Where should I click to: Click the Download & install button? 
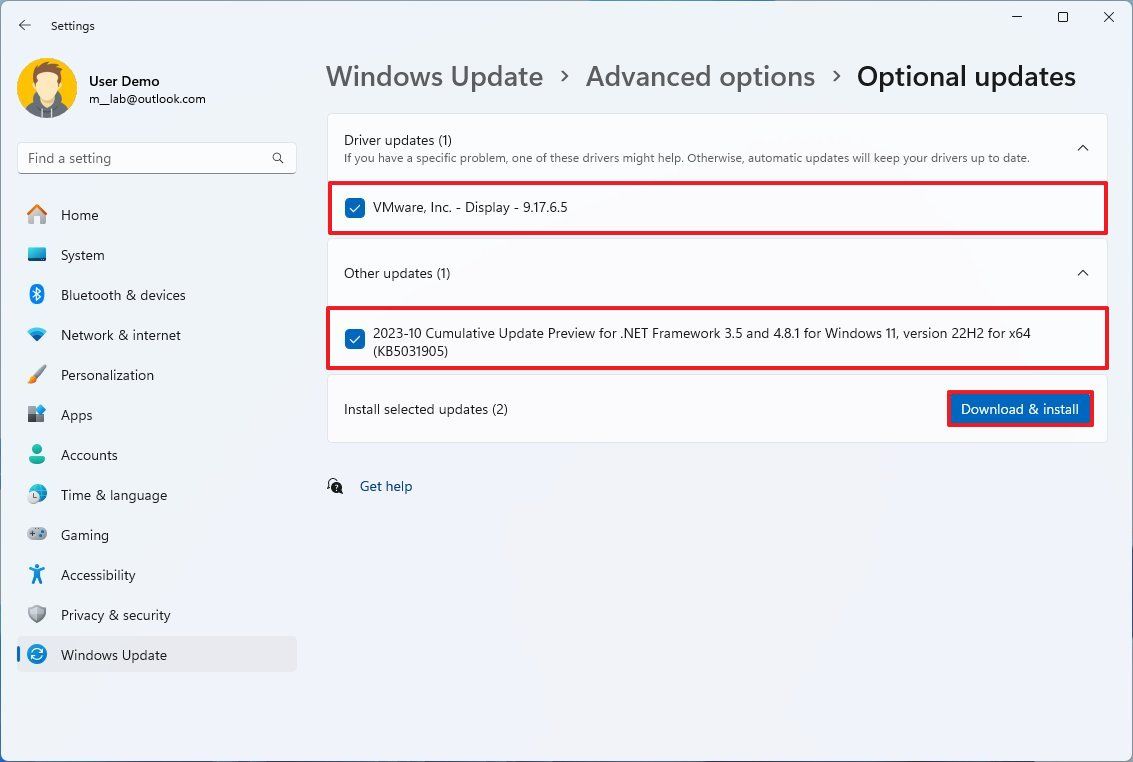click(1019, 408)
